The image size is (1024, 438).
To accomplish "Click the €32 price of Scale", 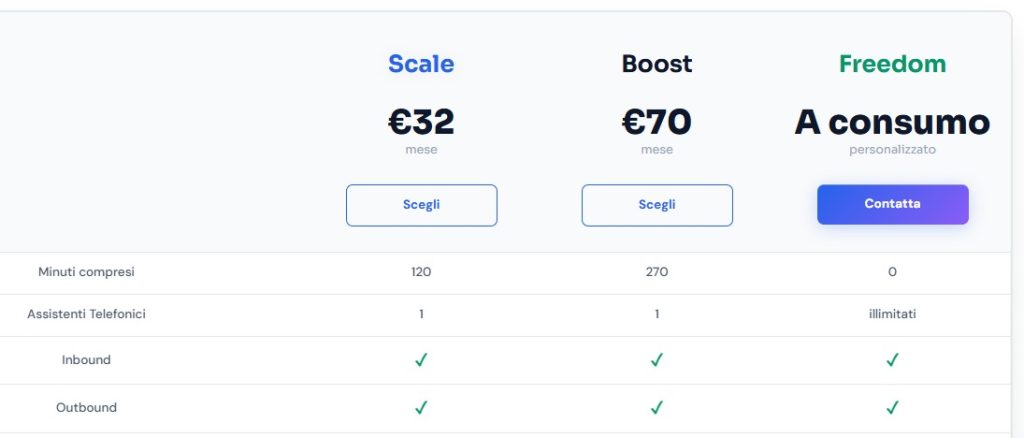I will [x=421, y=122].
